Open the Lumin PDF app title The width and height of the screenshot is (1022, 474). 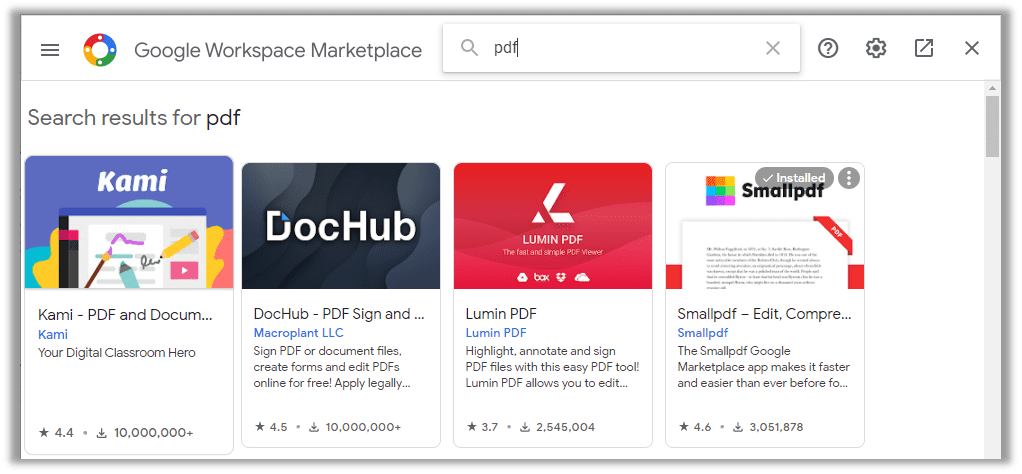pyautogui.click(x=501, y=314)
